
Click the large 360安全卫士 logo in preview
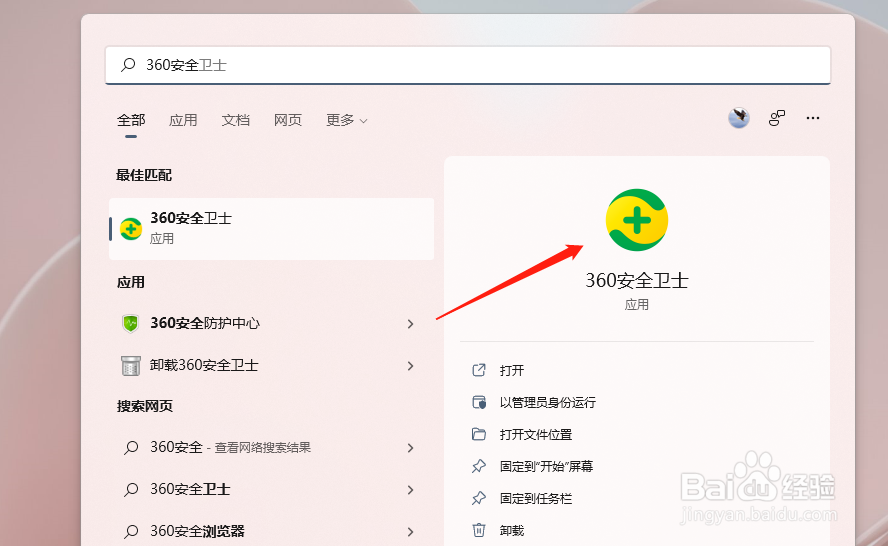tap(637, 220)
